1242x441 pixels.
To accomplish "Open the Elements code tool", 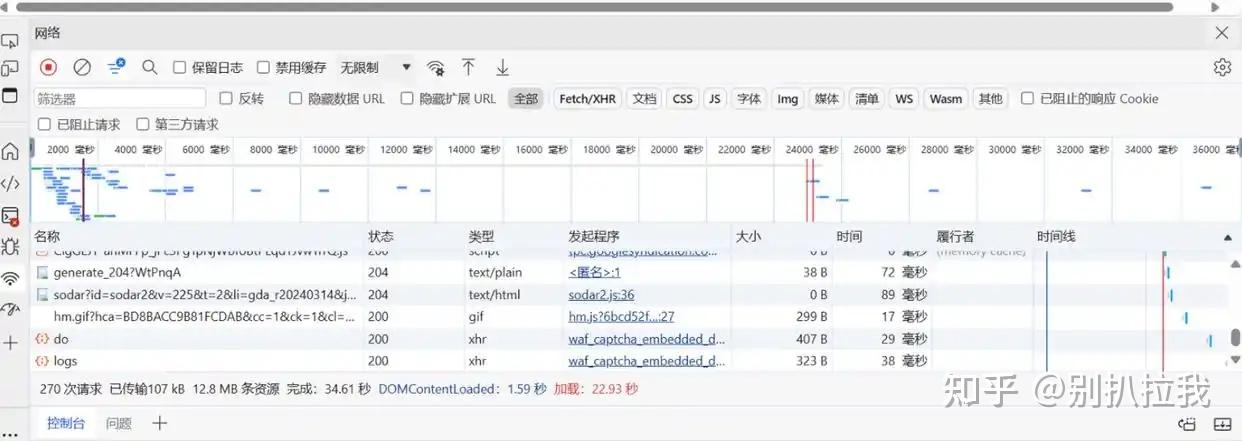I will (10, 183).
